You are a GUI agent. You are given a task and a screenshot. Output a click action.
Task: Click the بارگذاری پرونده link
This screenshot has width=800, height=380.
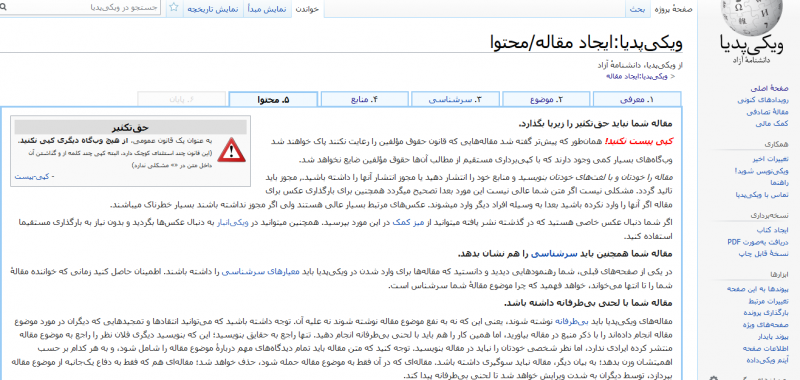point(765,313)
